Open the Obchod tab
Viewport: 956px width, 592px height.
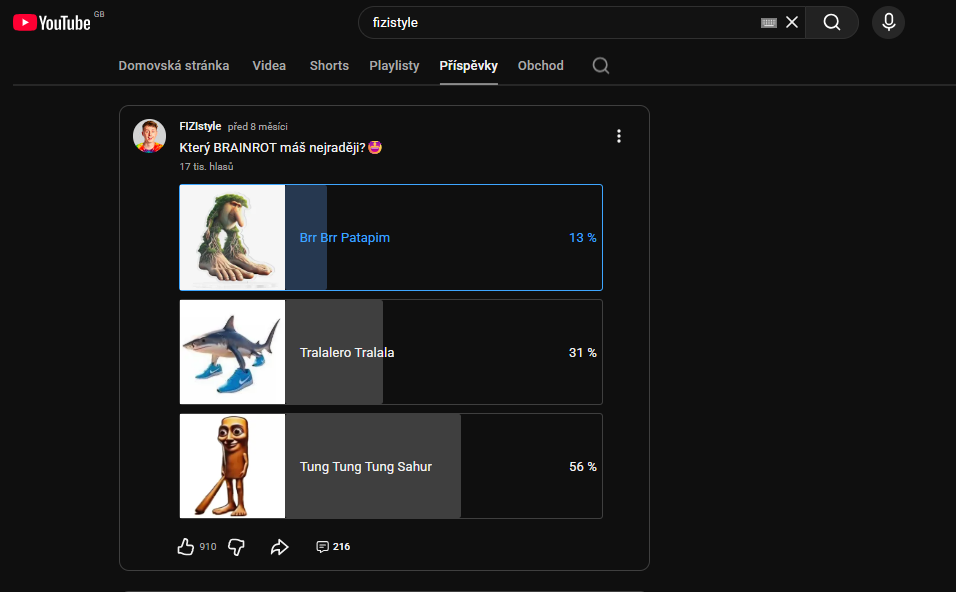pos(540,66)
